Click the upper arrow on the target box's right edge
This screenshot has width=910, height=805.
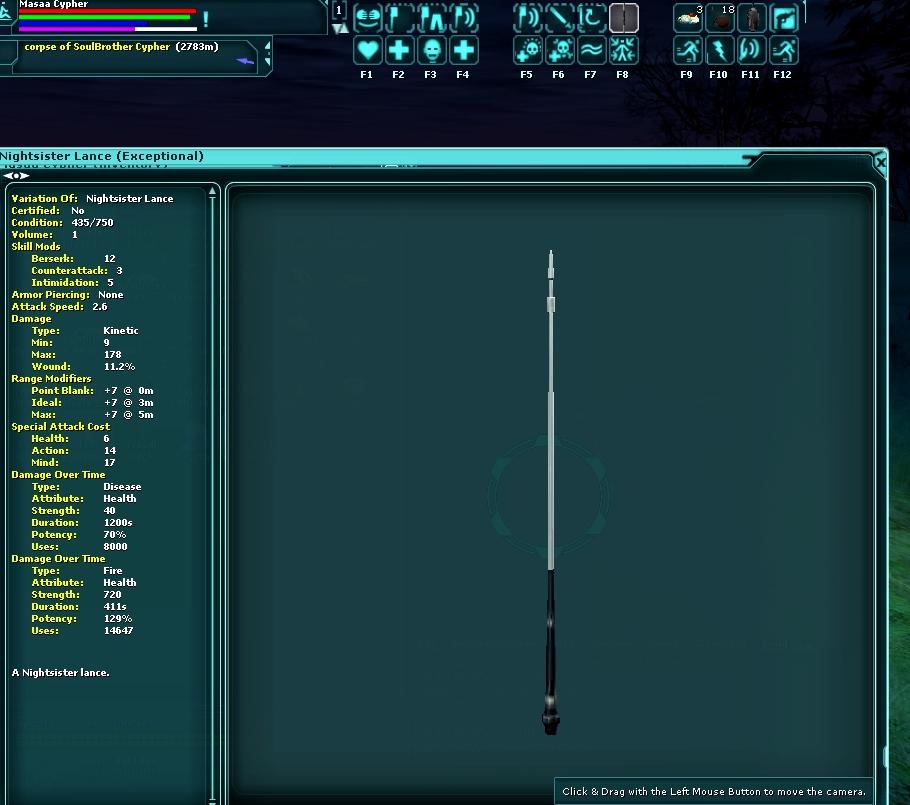pyautogui.click(x=268, y=46)
